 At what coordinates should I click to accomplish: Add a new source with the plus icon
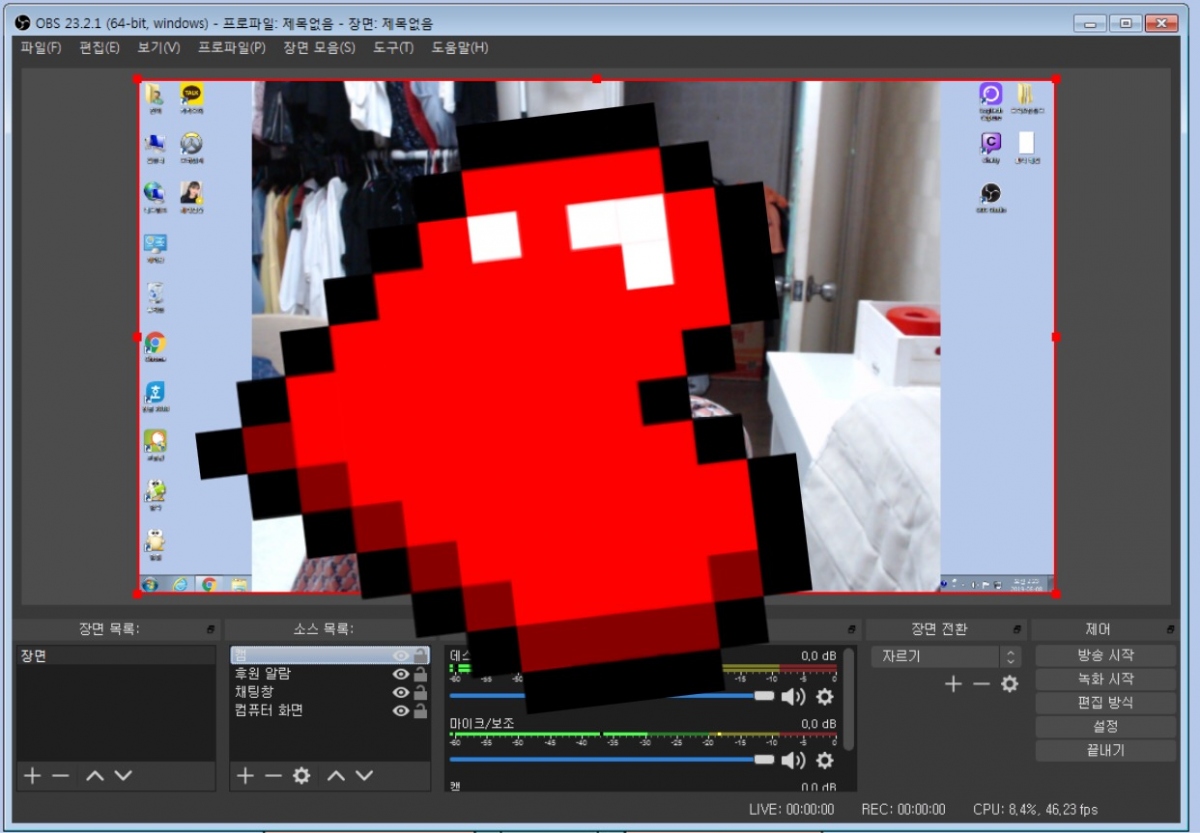(245, 776)
